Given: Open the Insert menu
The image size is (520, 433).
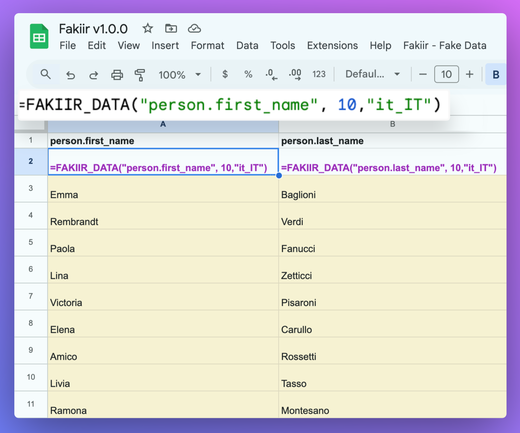Looking at the screenshot, I should (165, 45).
